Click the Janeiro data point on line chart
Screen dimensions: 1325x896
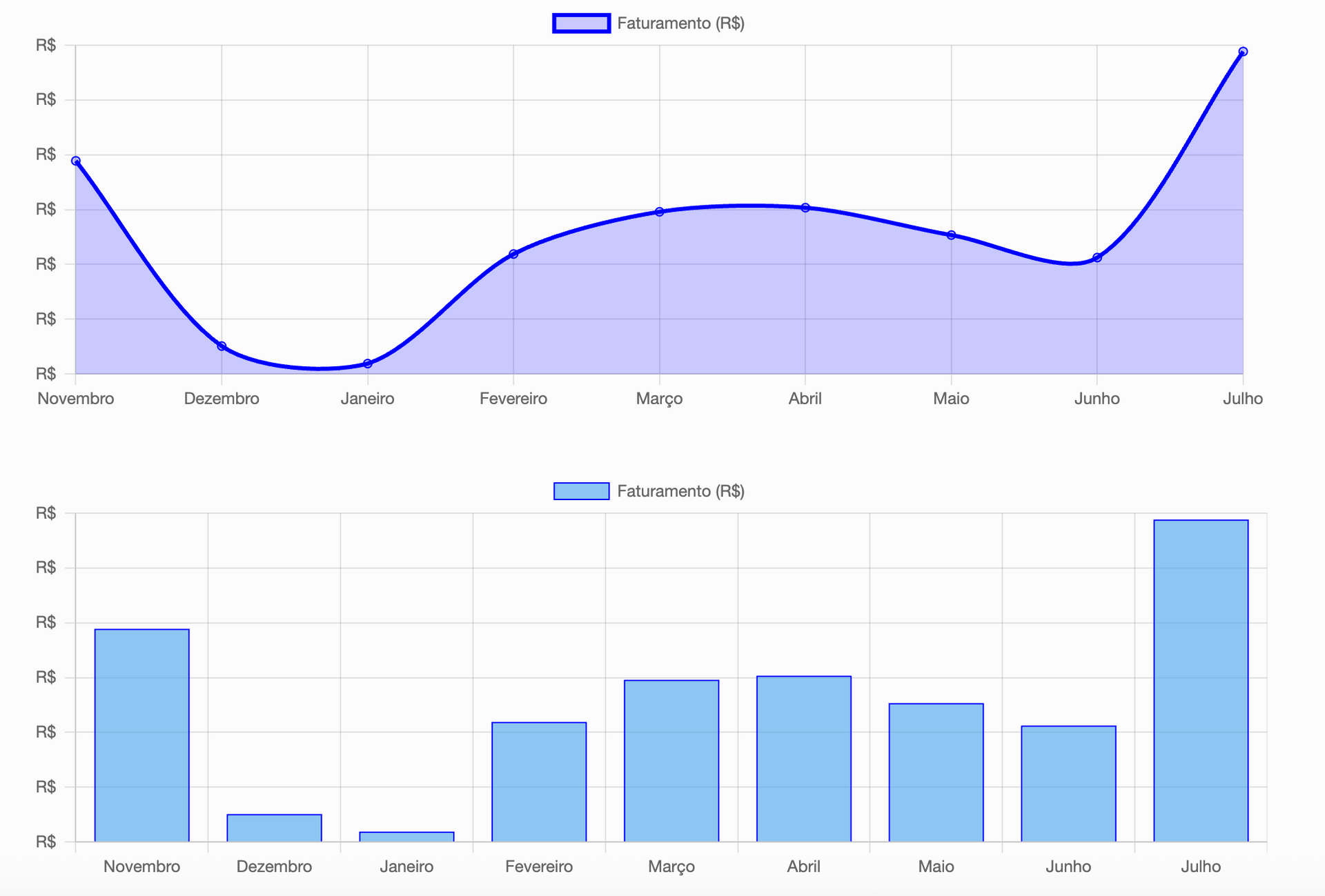(368, 364)
